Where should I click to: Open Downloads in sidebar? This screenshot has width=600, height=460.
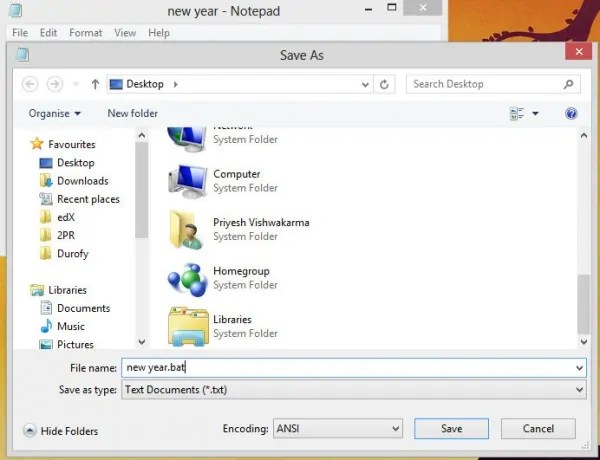point(74,181)
